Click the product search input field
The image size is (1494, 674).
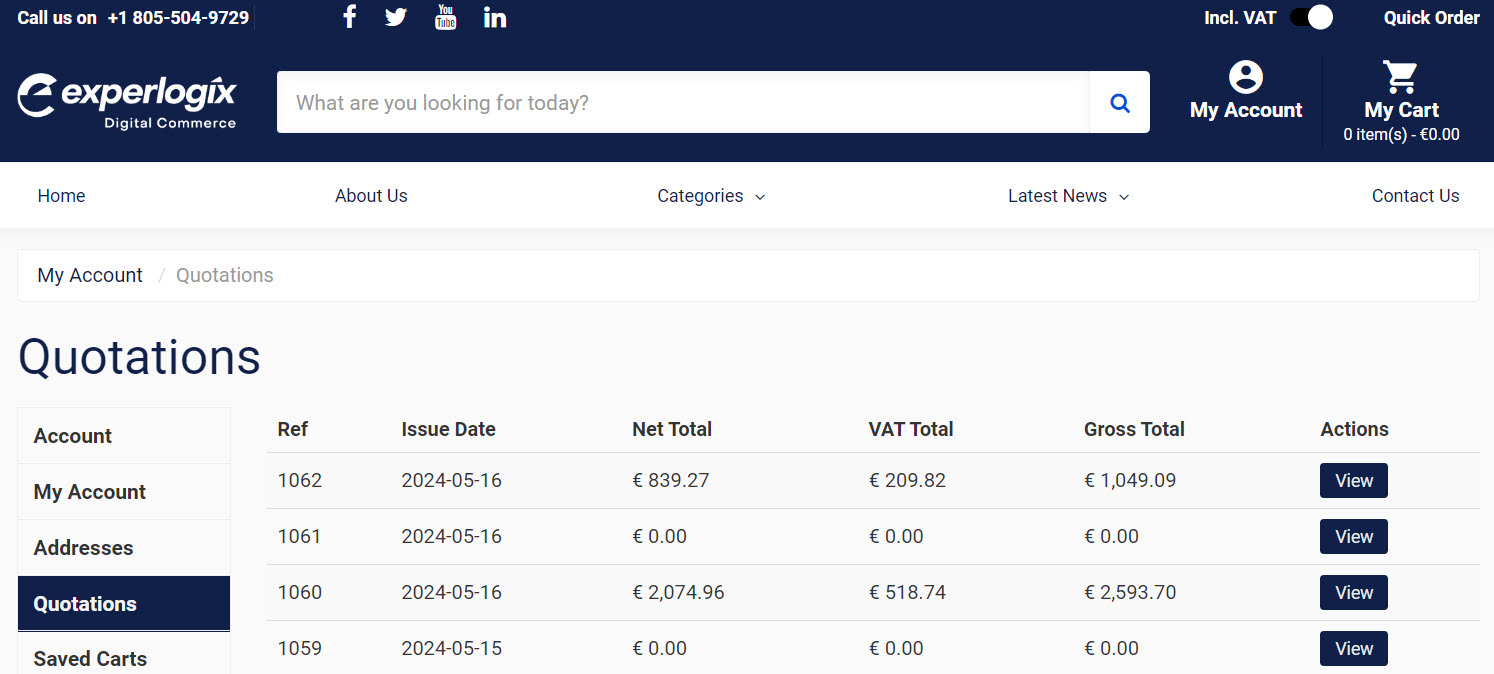[x=682, y=102]
